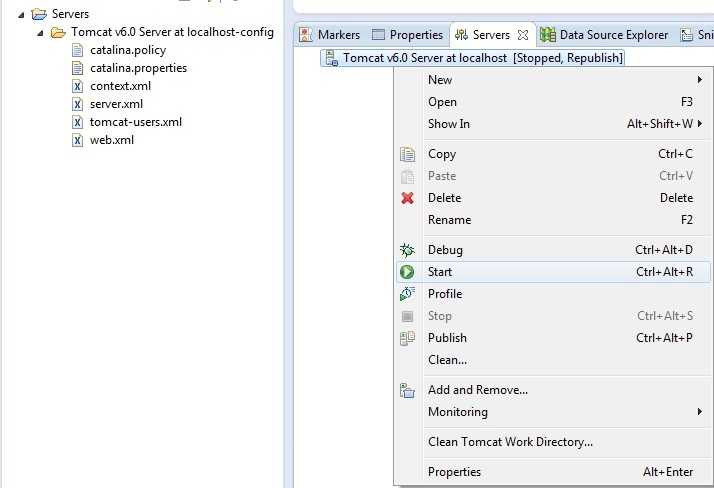Click the Profile icon in context menu
Image resolution: width=714 pixels, height=488 pixels.
click(408, 294)
